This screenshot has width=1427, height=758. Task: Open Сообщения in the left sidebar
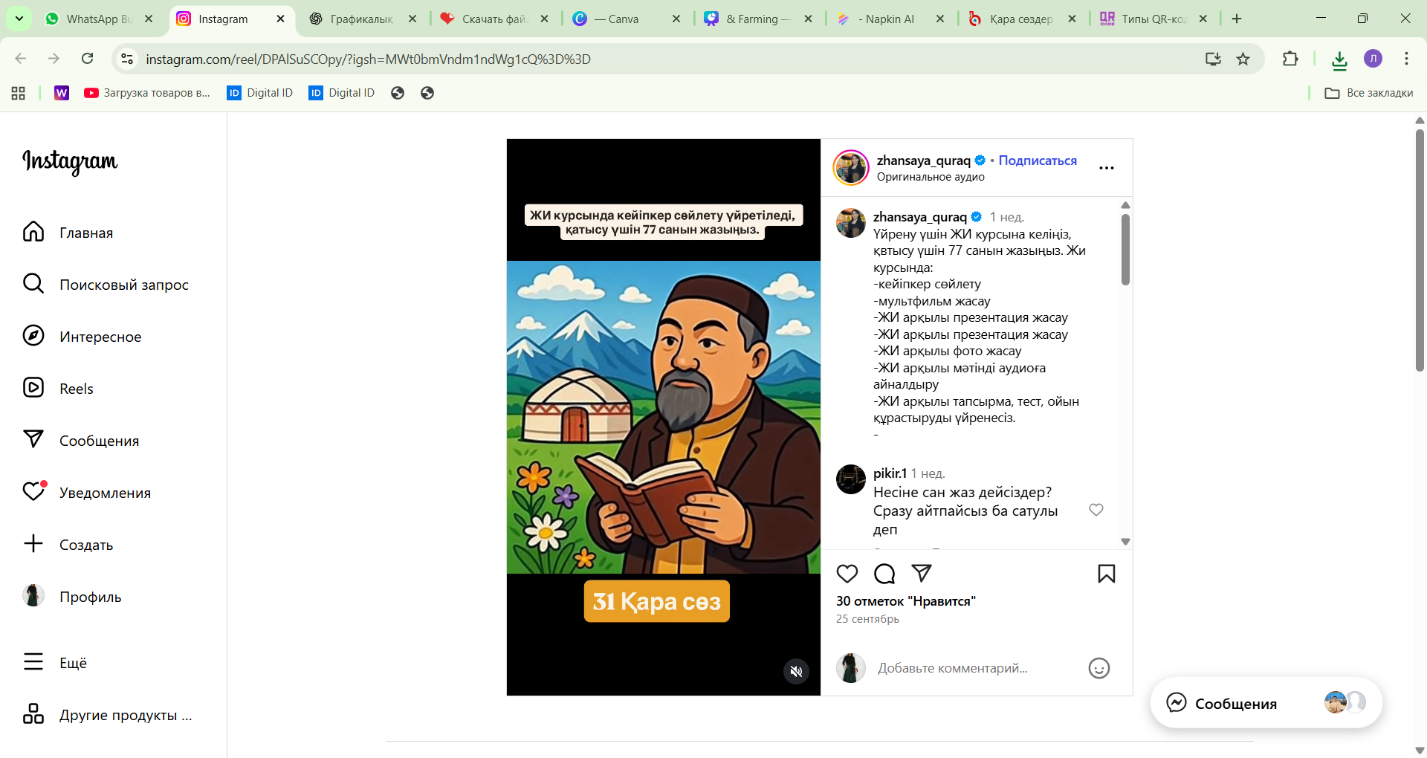click(x=81, y=441)
